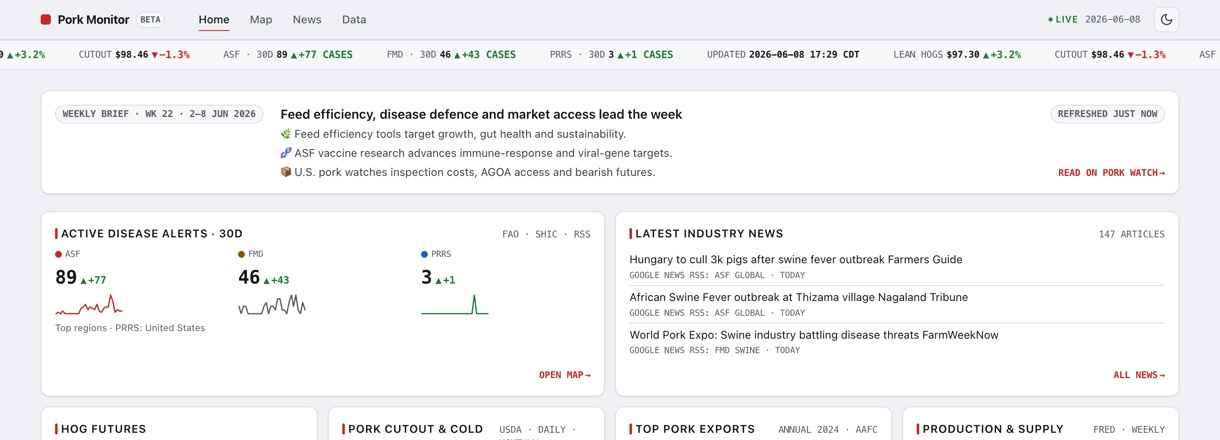The width and height of the screenshot is (1220, 440).
Task: Click Top regions PRRS United States text
Action: [x=130, y=328]
